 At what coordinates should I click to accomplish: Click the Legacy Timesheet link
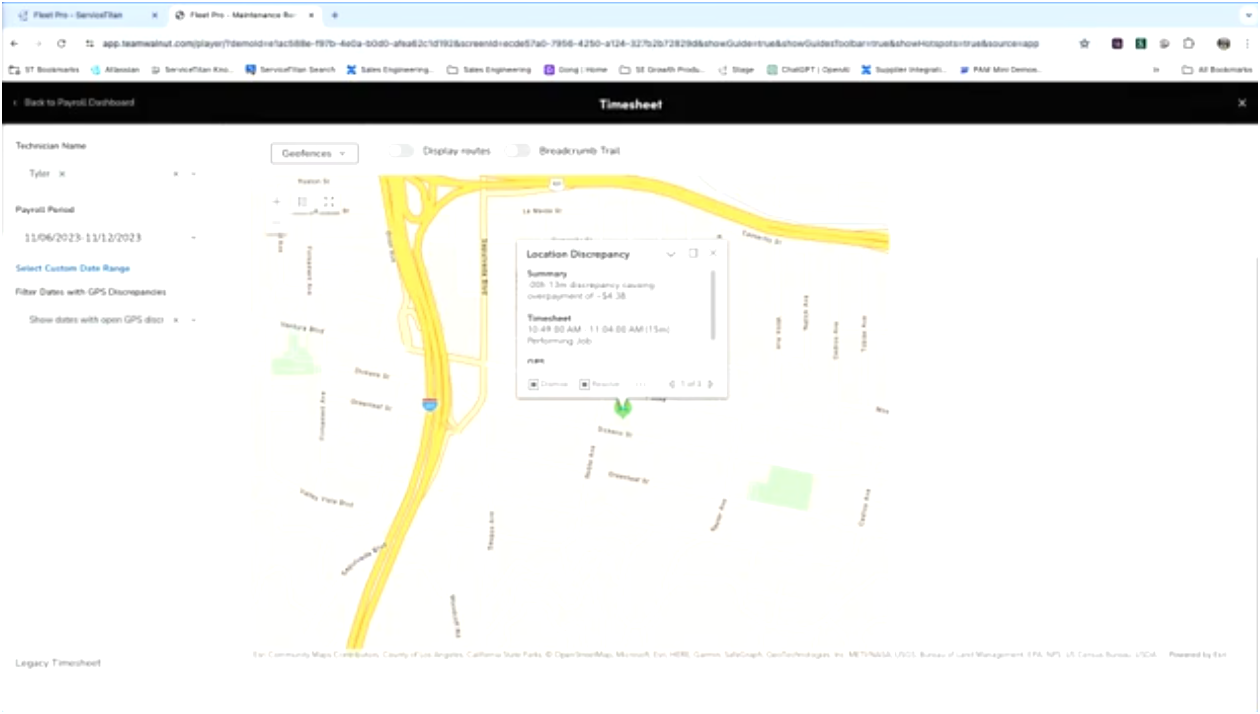pyautogui.click(x=58, y=663)
